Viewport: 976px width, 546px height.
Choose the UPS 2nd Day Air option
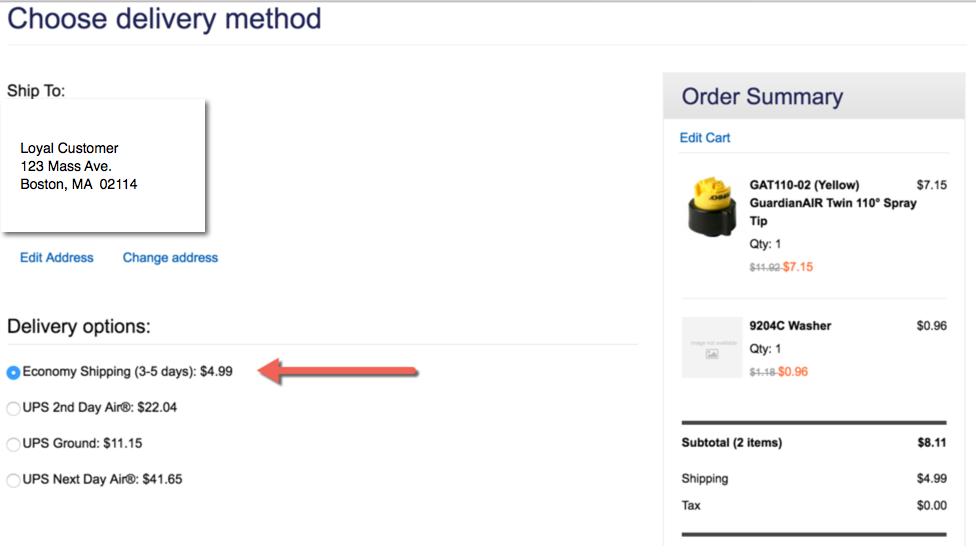(13, 408)
